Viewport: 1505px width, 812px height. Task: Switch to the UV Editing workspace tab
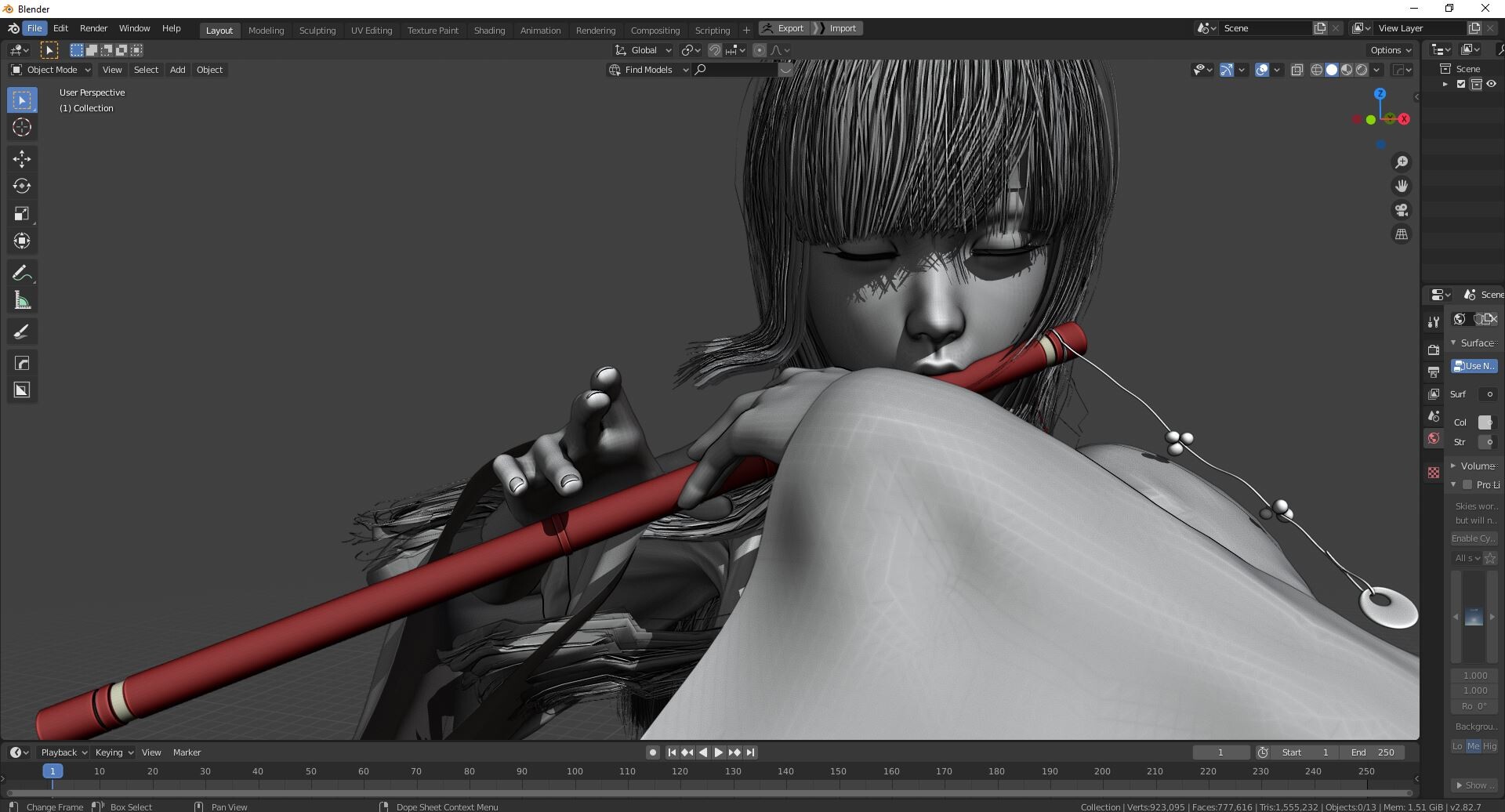[372, 31]
